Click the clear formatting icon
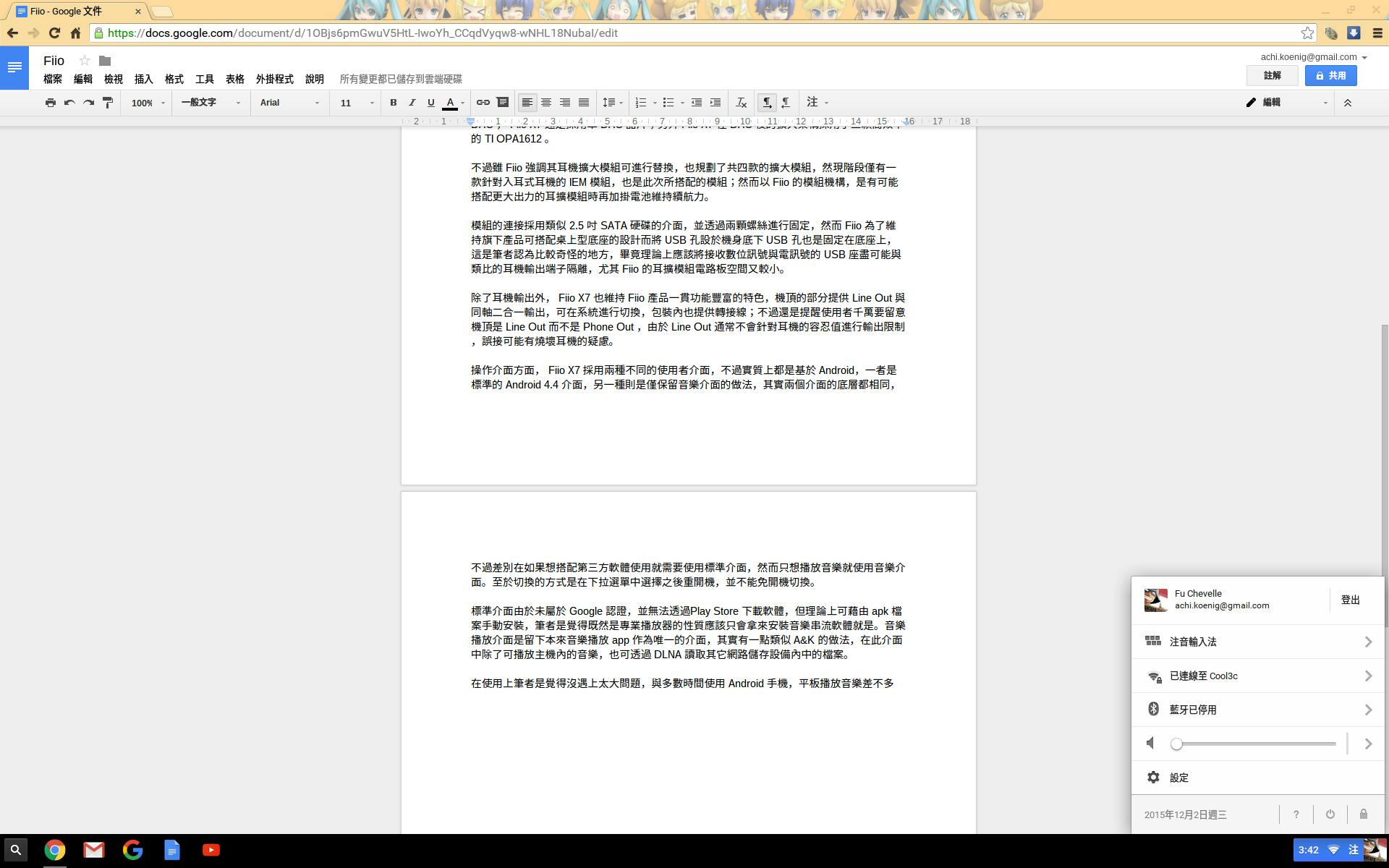Viewport: 1389px width, 868px height. tap(741, 103)
